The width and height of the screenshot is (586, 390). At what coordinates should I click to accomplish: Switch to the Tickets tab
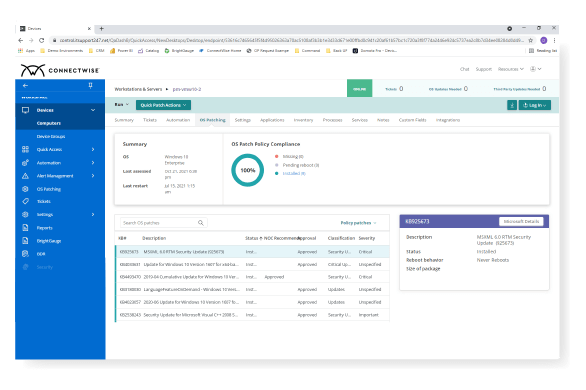coord(150,120)
